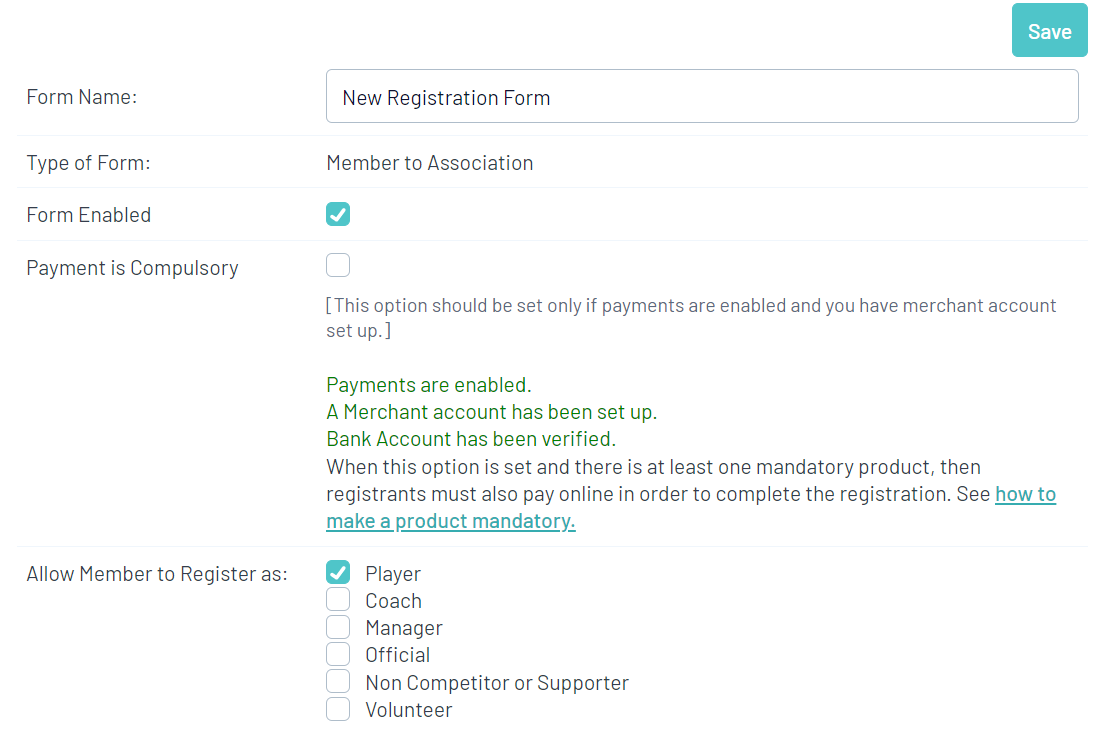
Task: Click the 'Form Enabled' label text
Action: [x=88, y=215]
